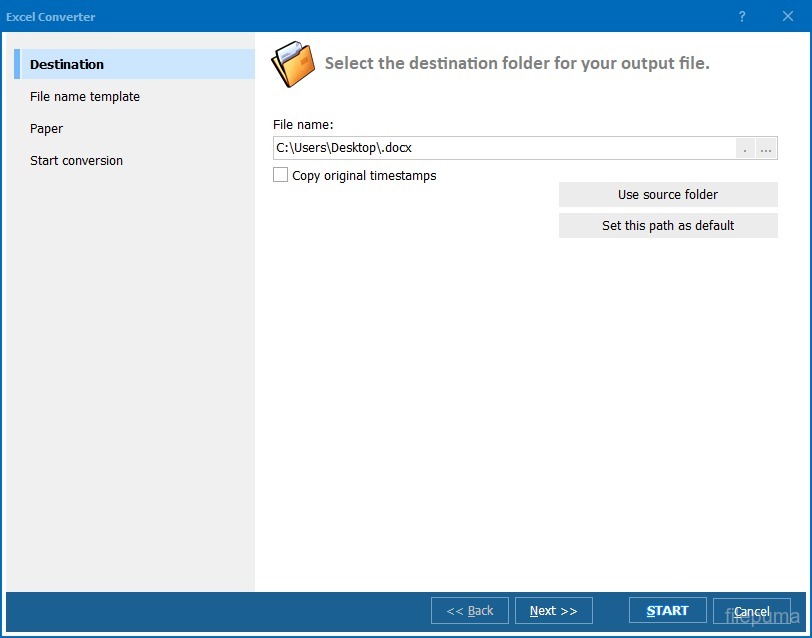
Task: Go to the Start conversion section
Action: tap(77, 161)
